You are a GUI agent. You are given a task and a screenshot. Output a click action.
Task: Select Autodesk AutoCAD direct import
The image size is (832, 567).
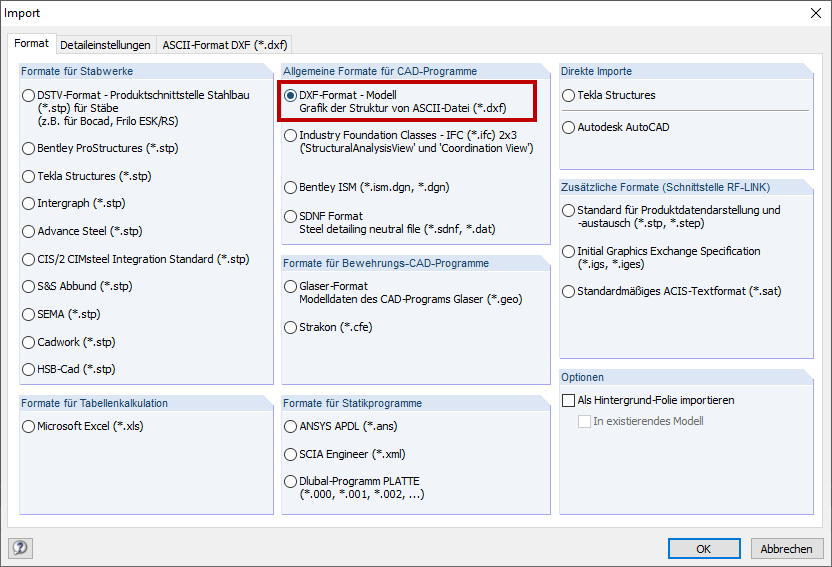569,128
